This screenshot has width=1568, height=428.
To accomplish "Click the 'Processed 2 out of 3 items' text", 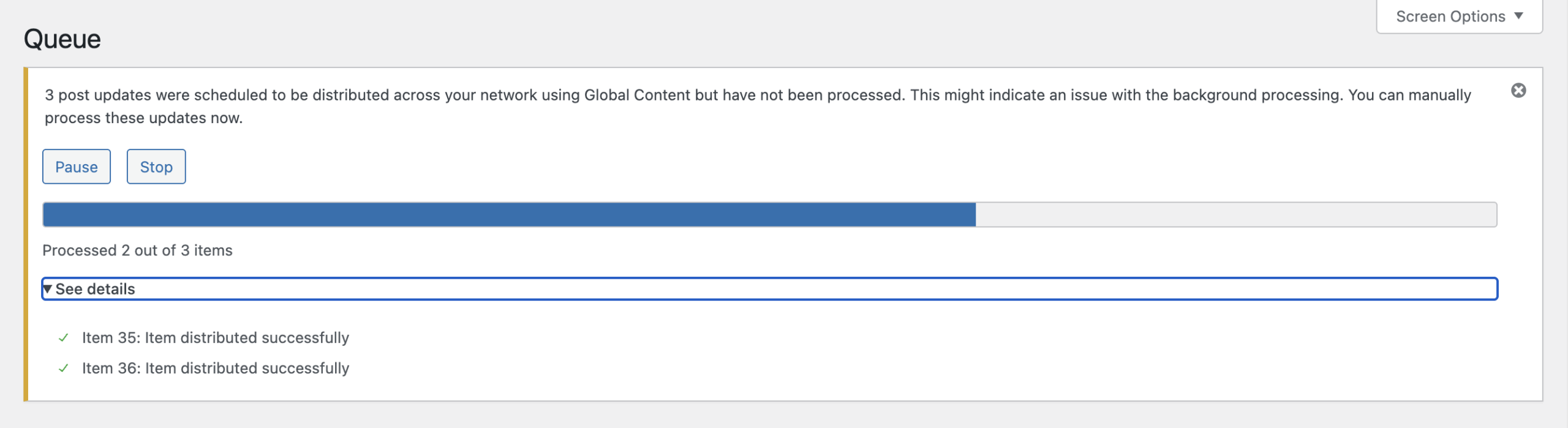I will [137, 250].
